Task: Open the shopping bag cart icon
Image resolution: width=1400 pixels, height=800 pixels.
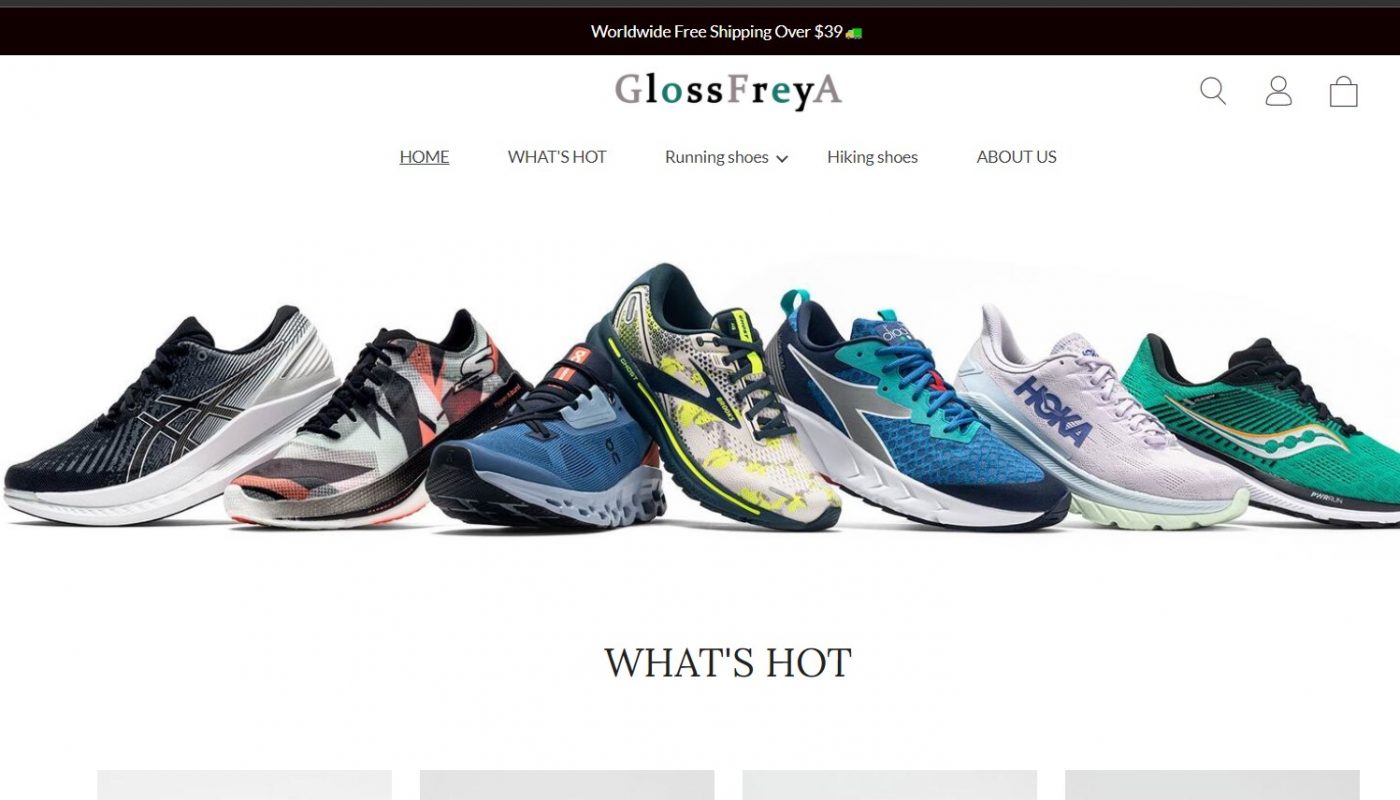Action: [1343, 91]
